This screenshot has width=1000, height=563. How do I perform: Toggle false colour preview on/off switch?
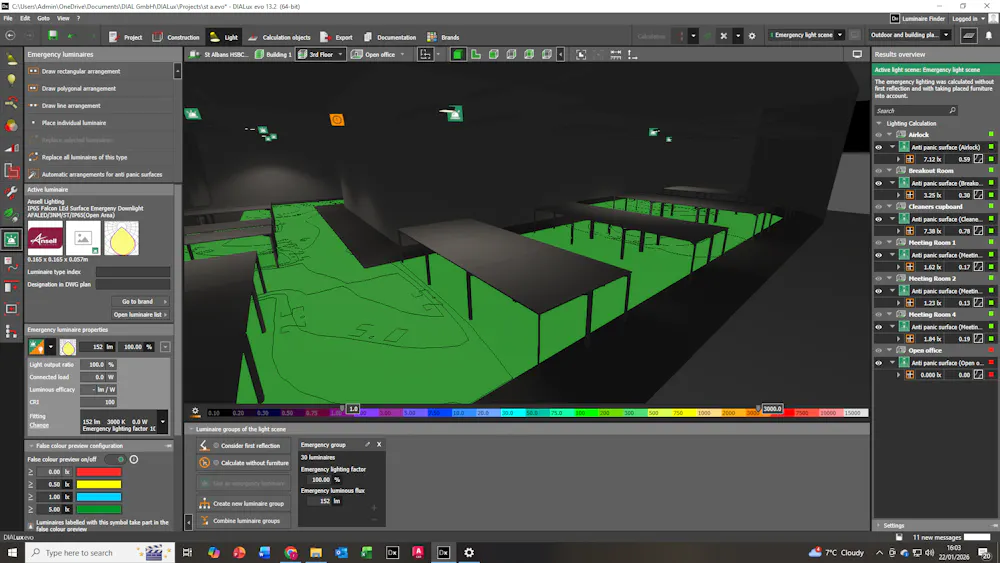(115, 459)
